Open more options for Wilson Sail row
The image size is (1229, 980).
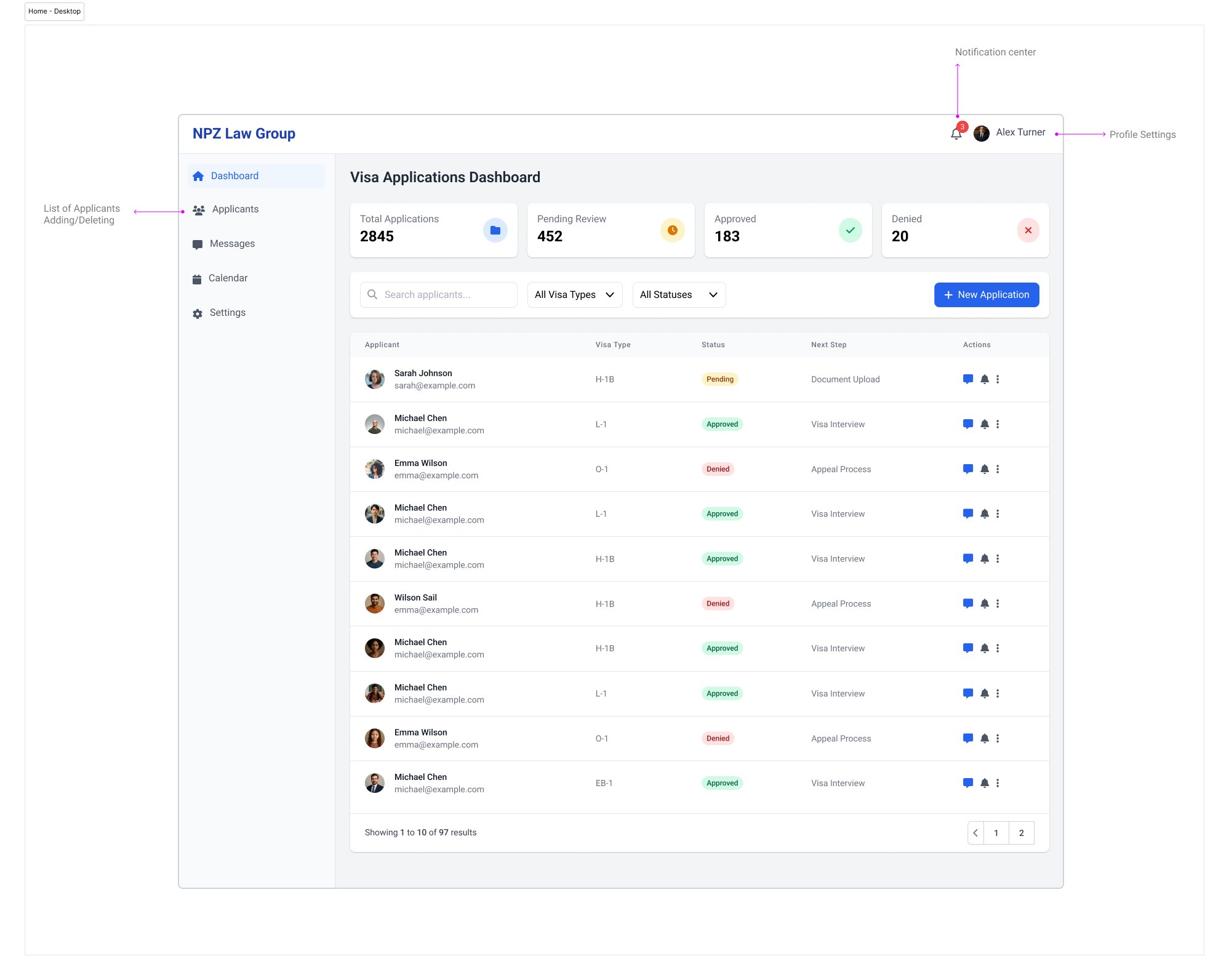998,604
